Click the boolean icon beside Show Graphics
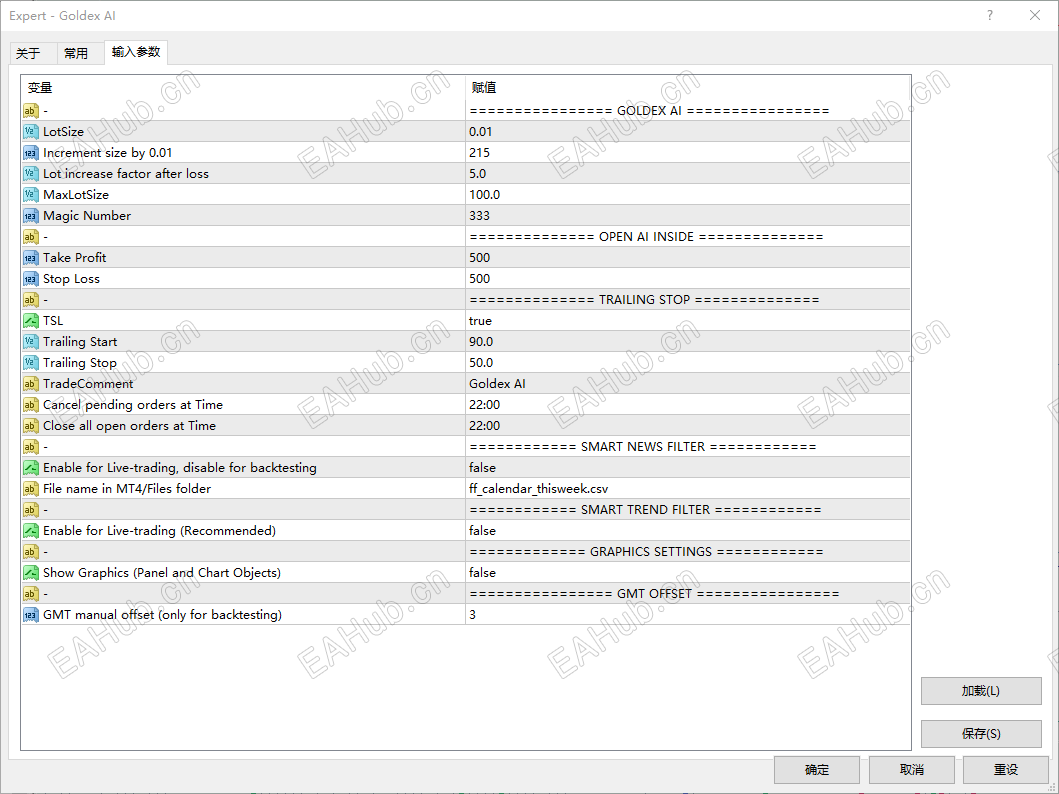Image resolution: width=1059 pixels, height=794 pixels. (30, 573)
